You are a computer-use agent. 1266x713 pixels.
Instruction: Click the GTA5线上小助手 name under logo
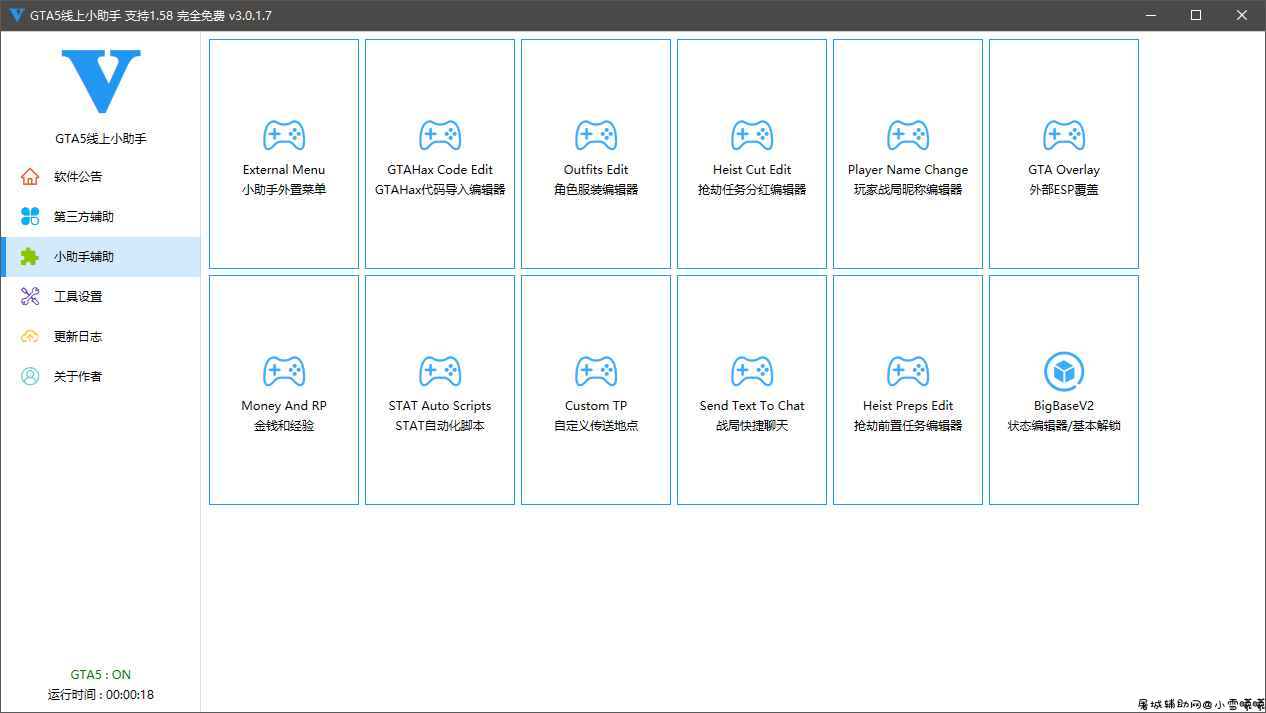101,139
